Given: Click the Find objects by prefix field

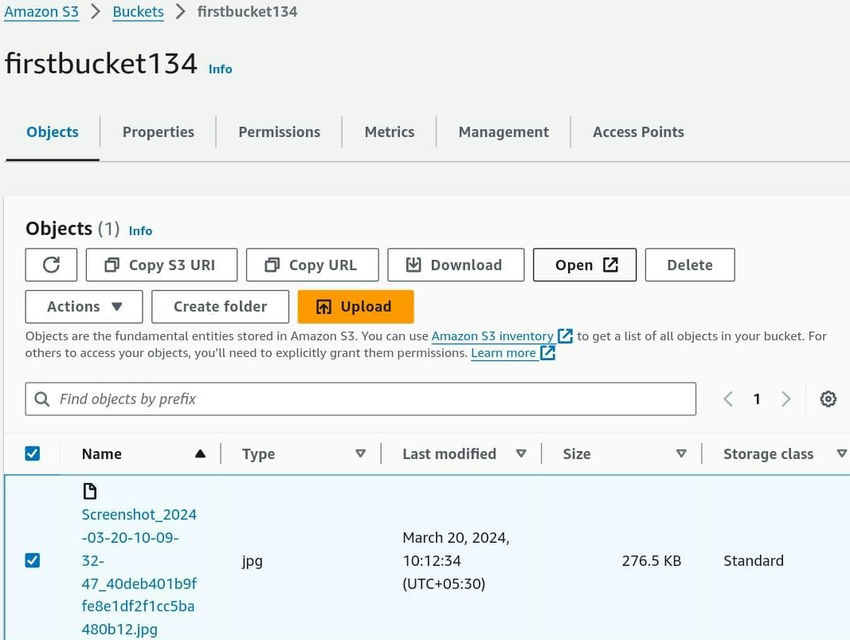Looking at the screenshot, I should click(360, 399).
